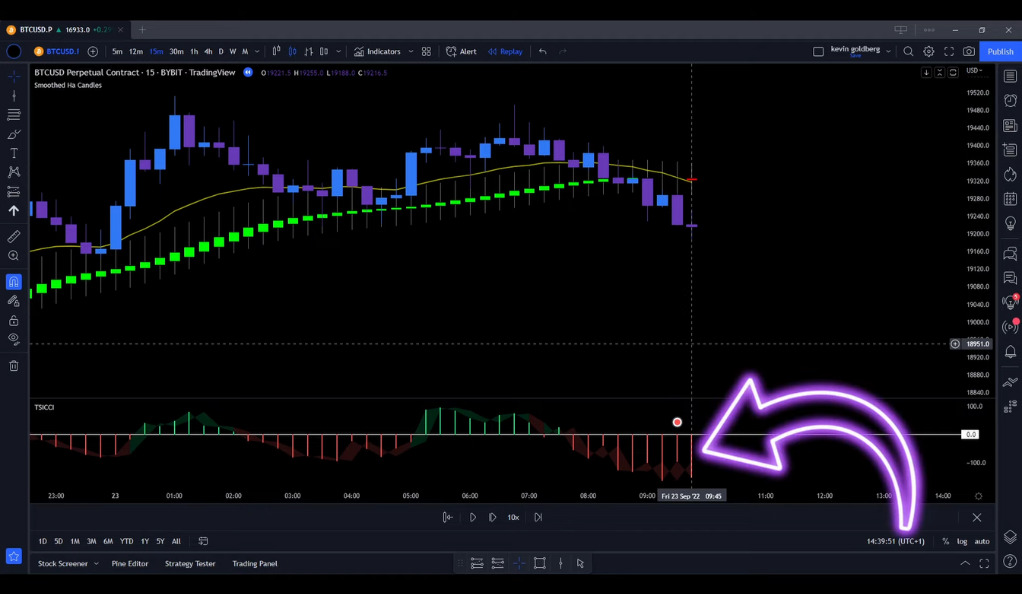This screenshot has width=1022, height=594.
Task: Open the Pine Editor tab
Action: [130, 563]
